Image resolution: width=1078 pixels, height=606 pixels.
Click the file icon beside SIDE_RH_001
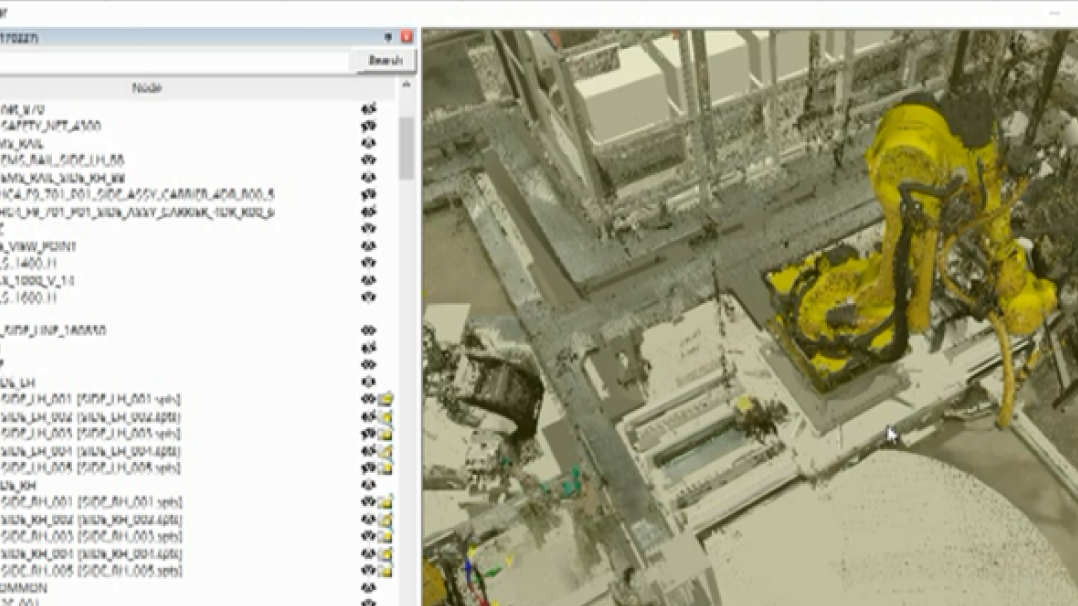pyautogui.click(x=386, y=502)
